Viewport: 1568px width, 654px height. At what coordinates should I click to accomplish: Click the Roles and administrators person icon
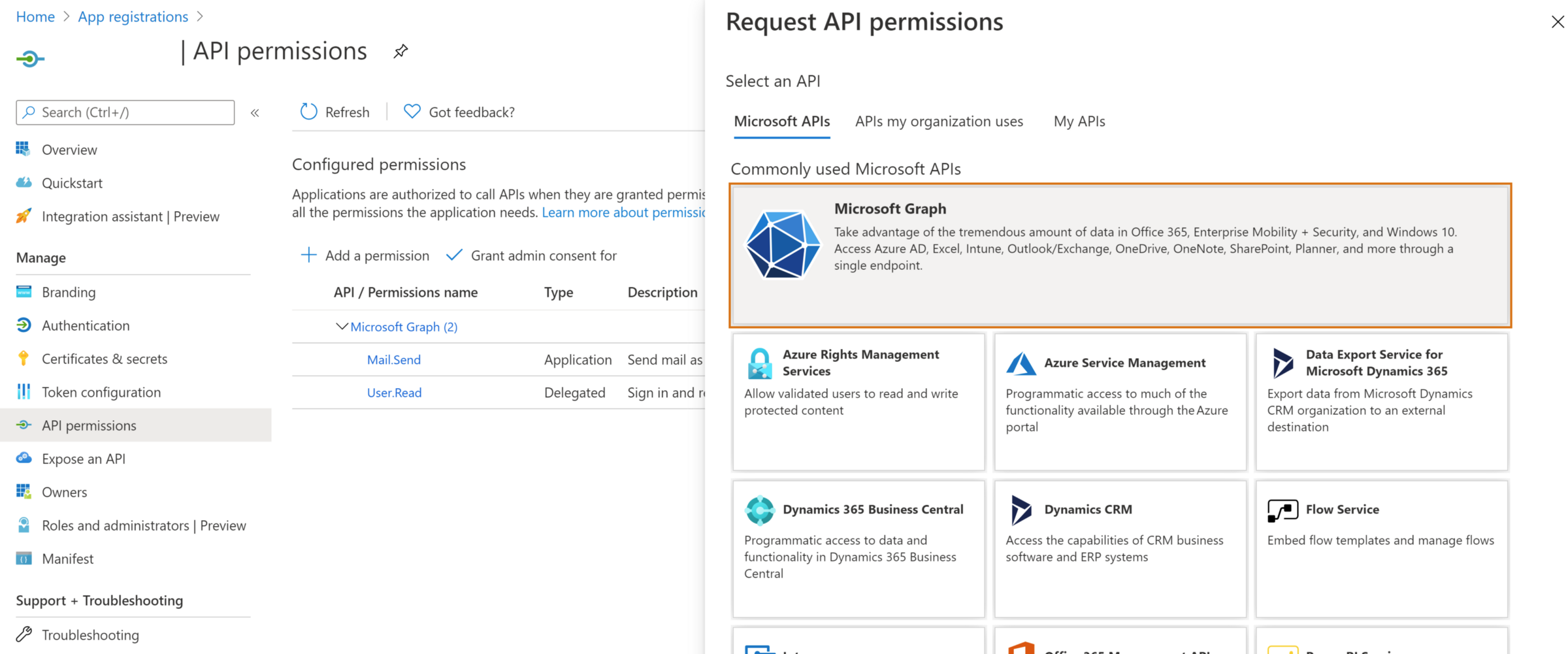click(x=24, y=525)
